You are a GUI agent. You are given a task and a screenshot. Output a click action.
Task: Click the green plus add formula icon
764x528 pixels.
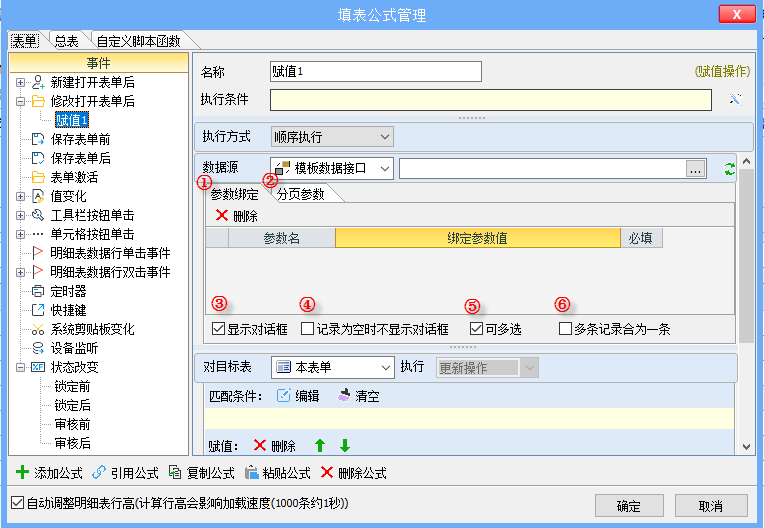[22, 472]
